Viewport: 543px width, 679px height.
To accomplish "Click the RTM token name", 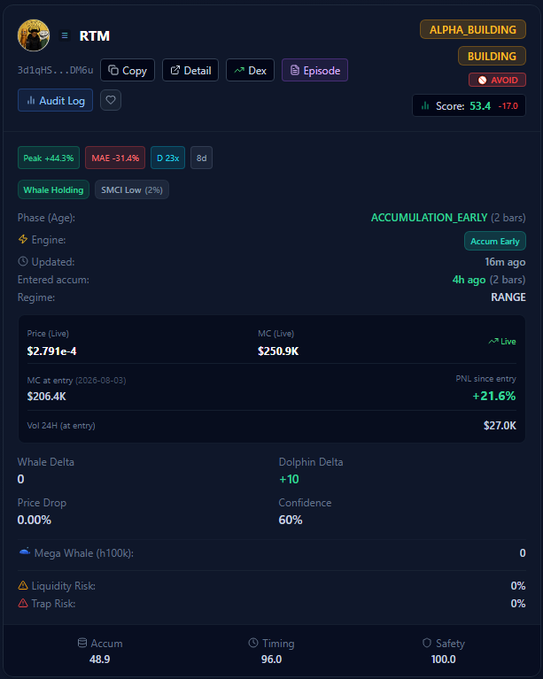I will pos(94,36).
